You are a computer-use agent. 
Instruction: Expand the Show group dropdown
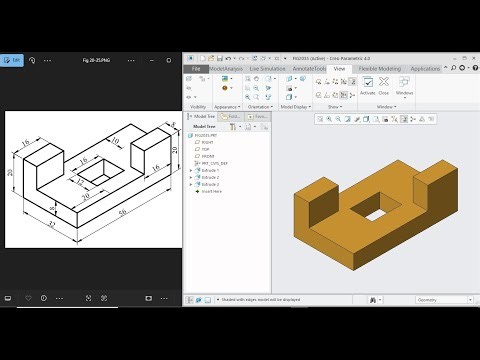(335, 107)
